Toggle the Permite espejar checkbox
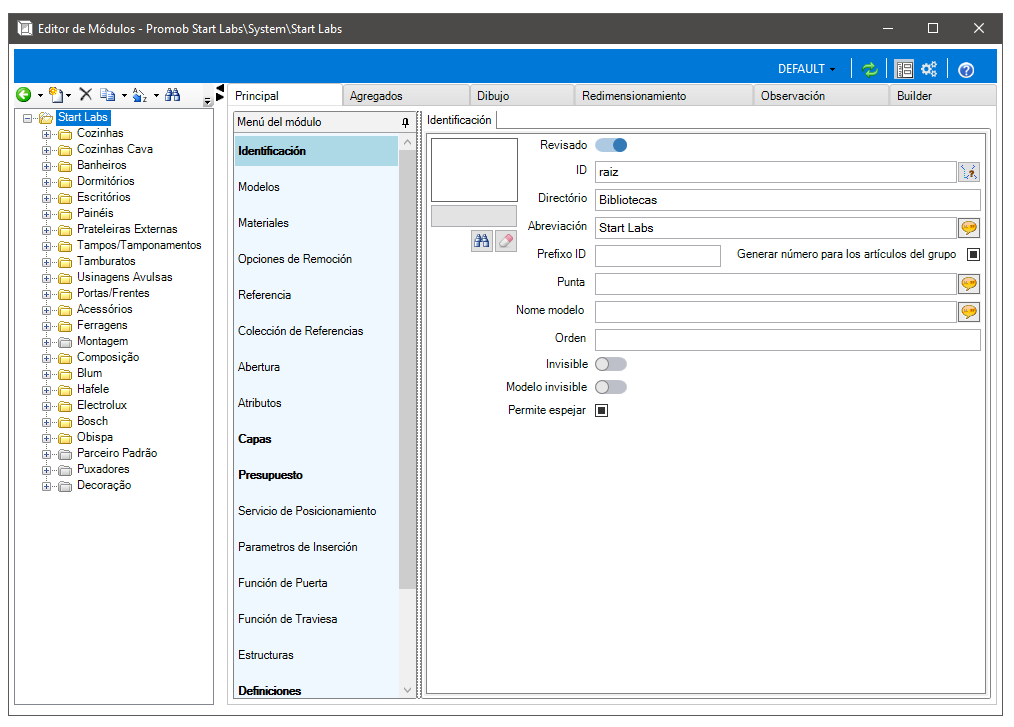 [x=601, y=410]
